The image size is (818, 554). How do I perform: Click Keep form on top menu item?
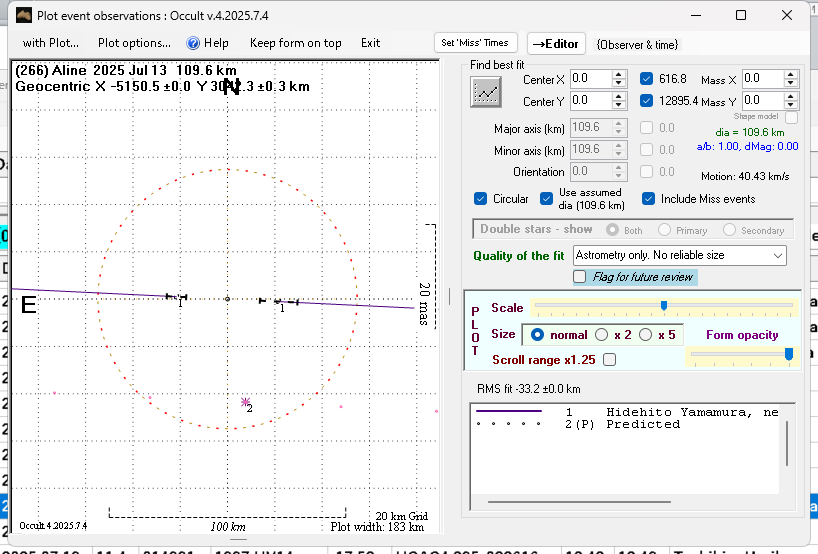295,43
